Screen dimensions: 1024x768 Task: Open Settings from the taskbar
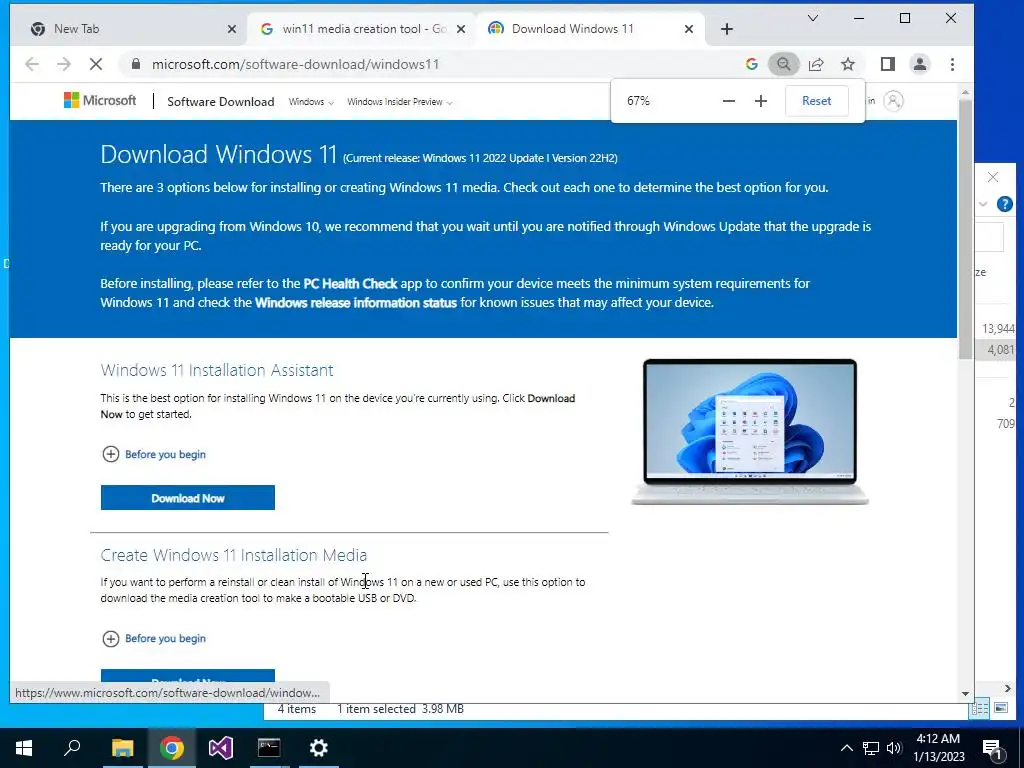click(x=319, y=748)
